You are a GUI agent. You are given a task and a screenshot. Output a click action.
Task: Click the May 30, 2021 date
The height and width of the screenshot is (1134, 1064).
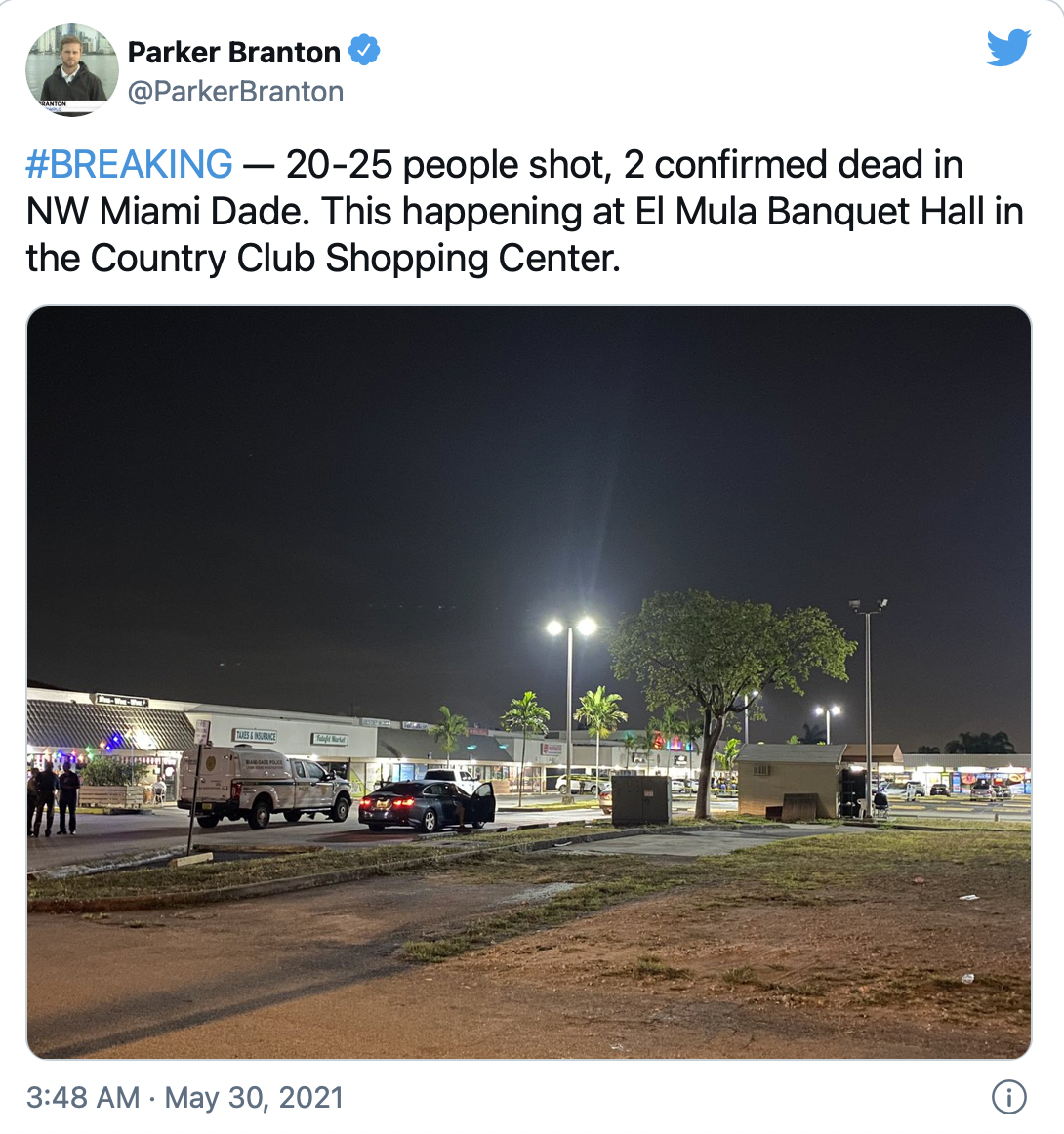pyautogui.click(x=254, y=1097)
